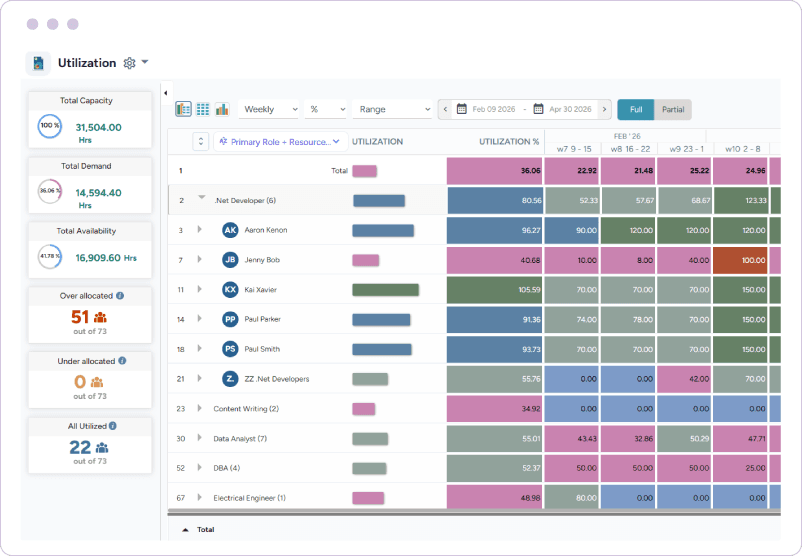Open the Range dropdown
The image size is (802, 556).
click(x=393, y=109)
